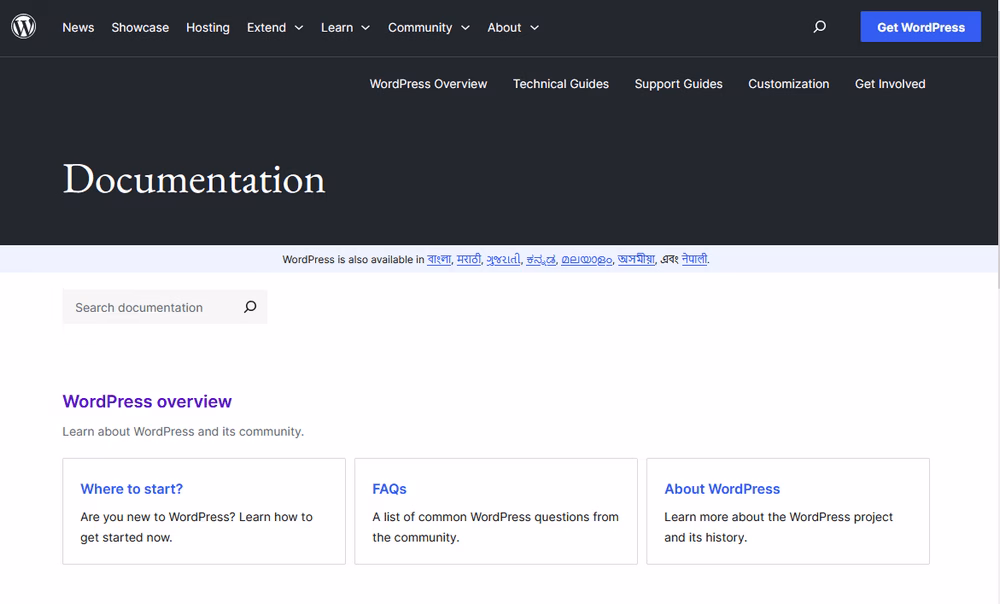Select the Community menu label

pos(420,27)
